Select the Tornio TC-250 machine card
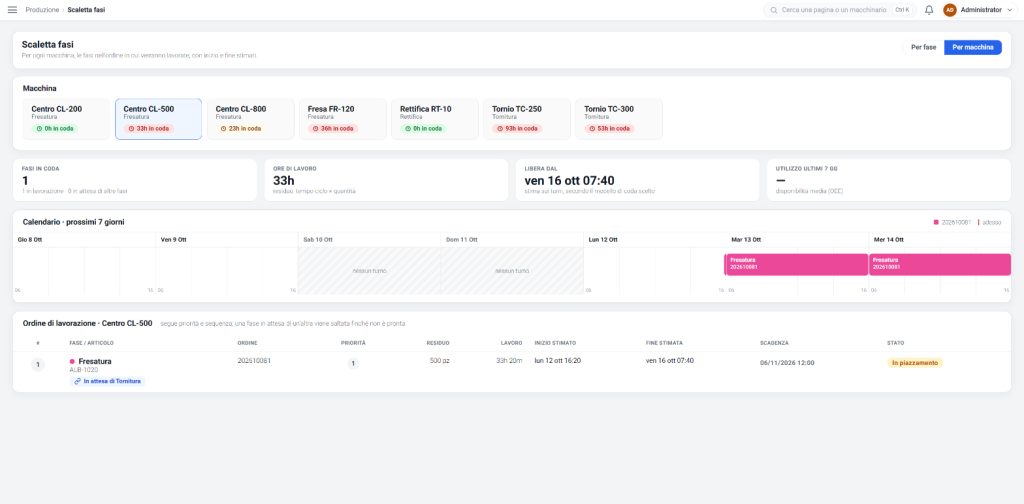This screenshot has height=504, width=1024. pos(527,119)
